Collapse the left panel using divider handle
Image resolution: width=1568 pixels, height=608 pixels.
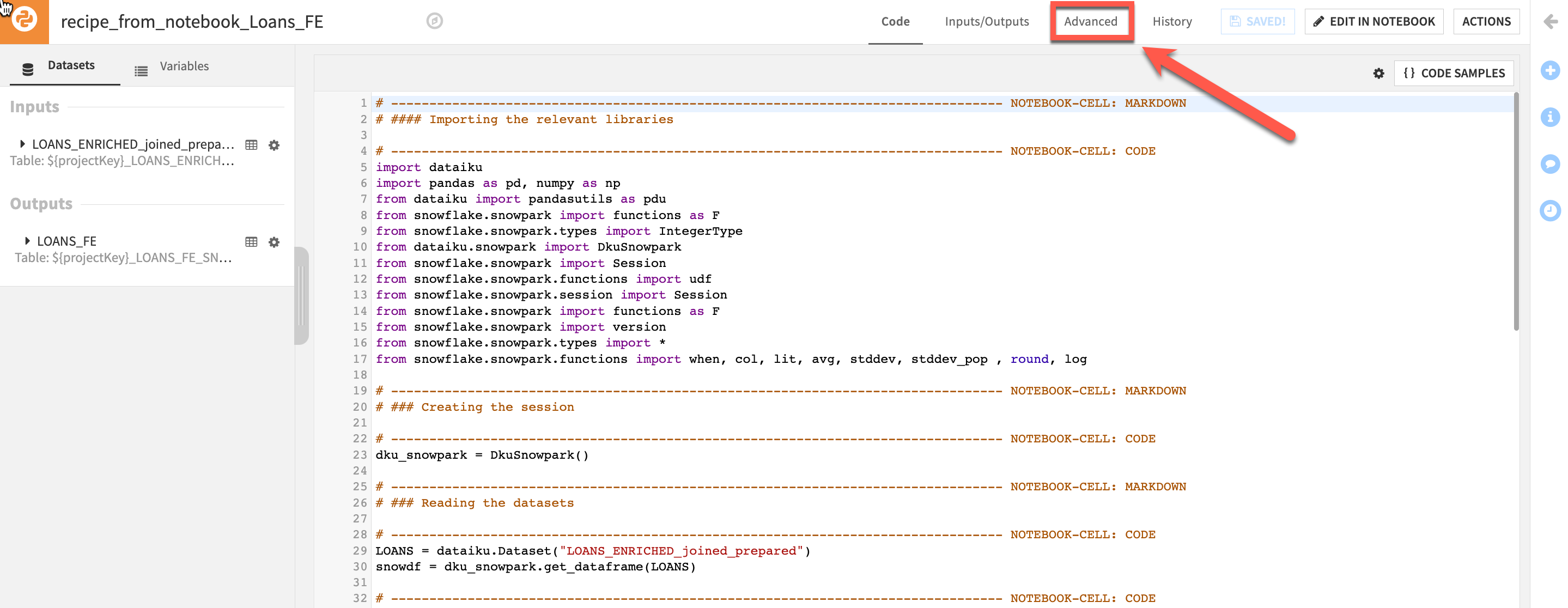click(301, 296)
